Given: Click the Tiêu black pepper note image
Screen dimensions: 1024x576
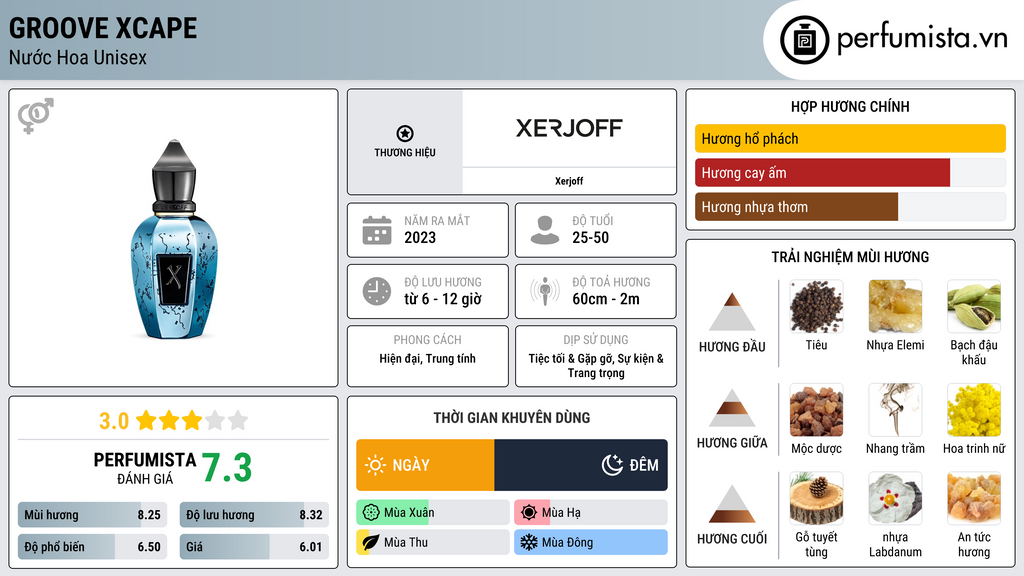Looking at the screenshot, I should tap(816, 306).
